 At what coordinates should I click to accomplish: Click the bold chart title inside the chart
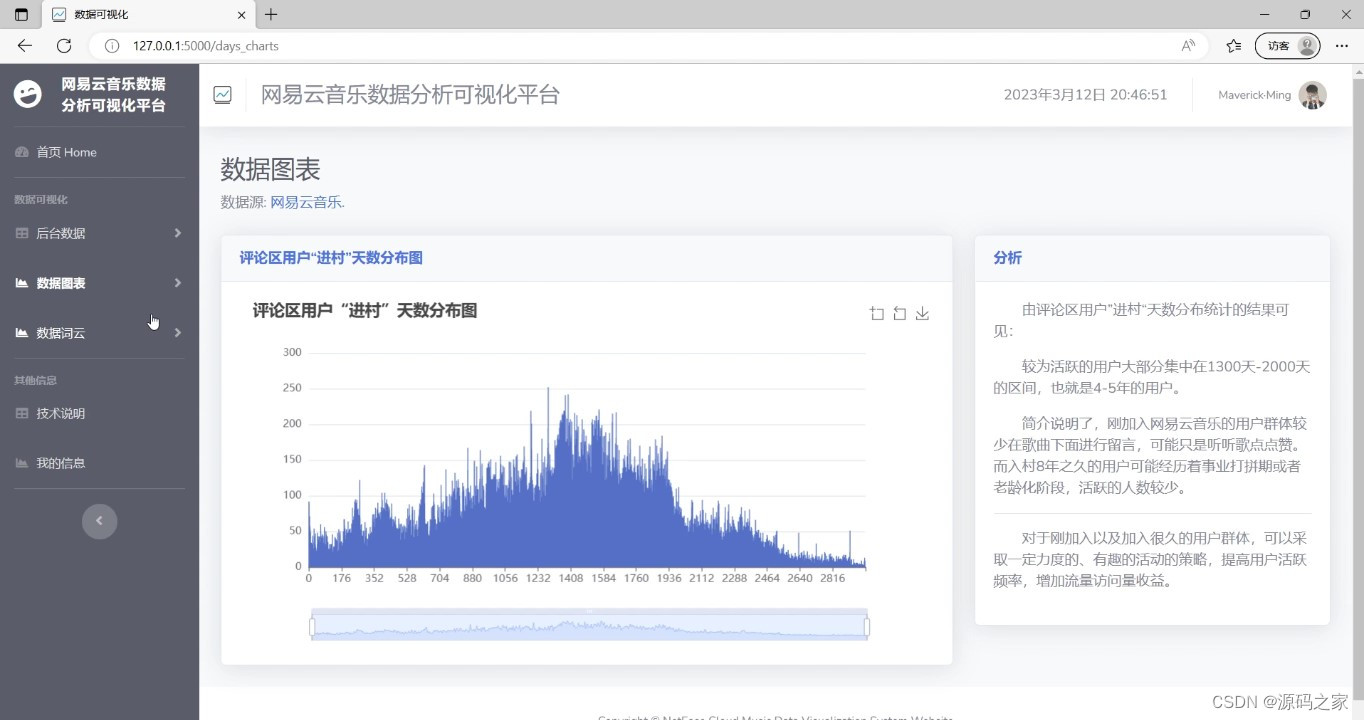point(365,311)
